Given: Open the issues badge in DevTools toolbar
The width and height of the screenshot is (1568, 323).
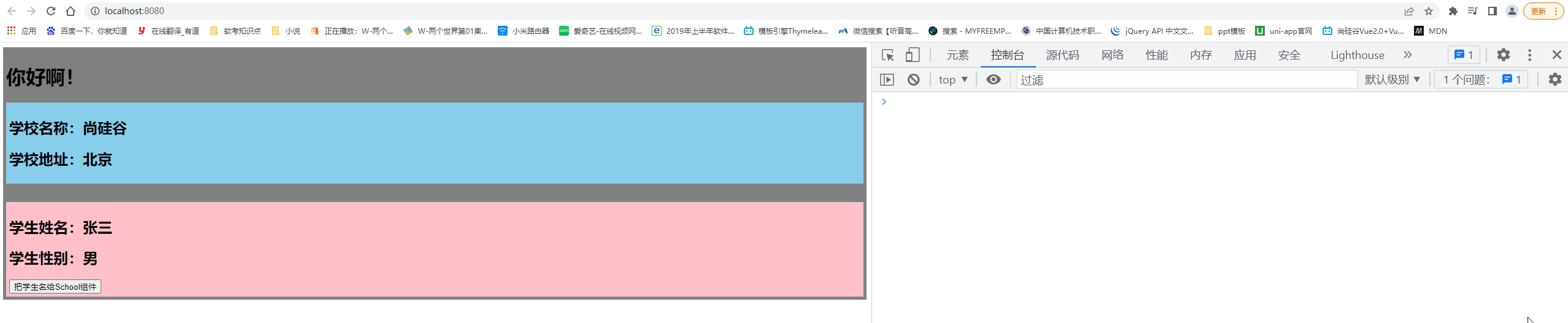Looking at the screenshot, I should click(1464, 55).
